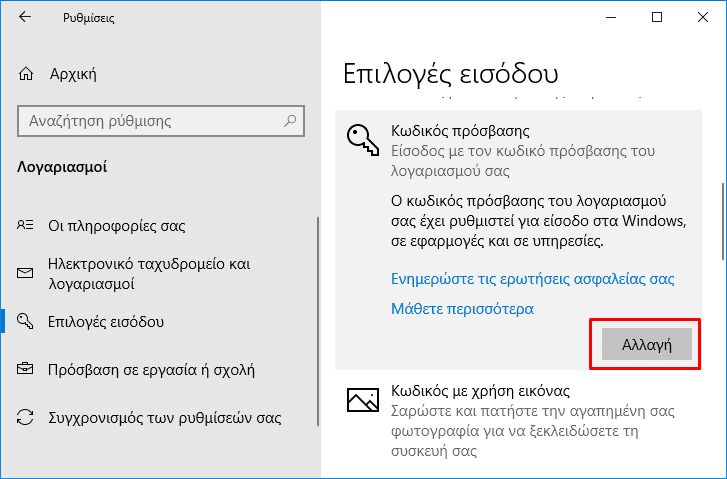The height and width of the screenshot is (479, 727).
Task: Click the briefcase work access icon
Action: pyautogui.click(x=25, y=369)
